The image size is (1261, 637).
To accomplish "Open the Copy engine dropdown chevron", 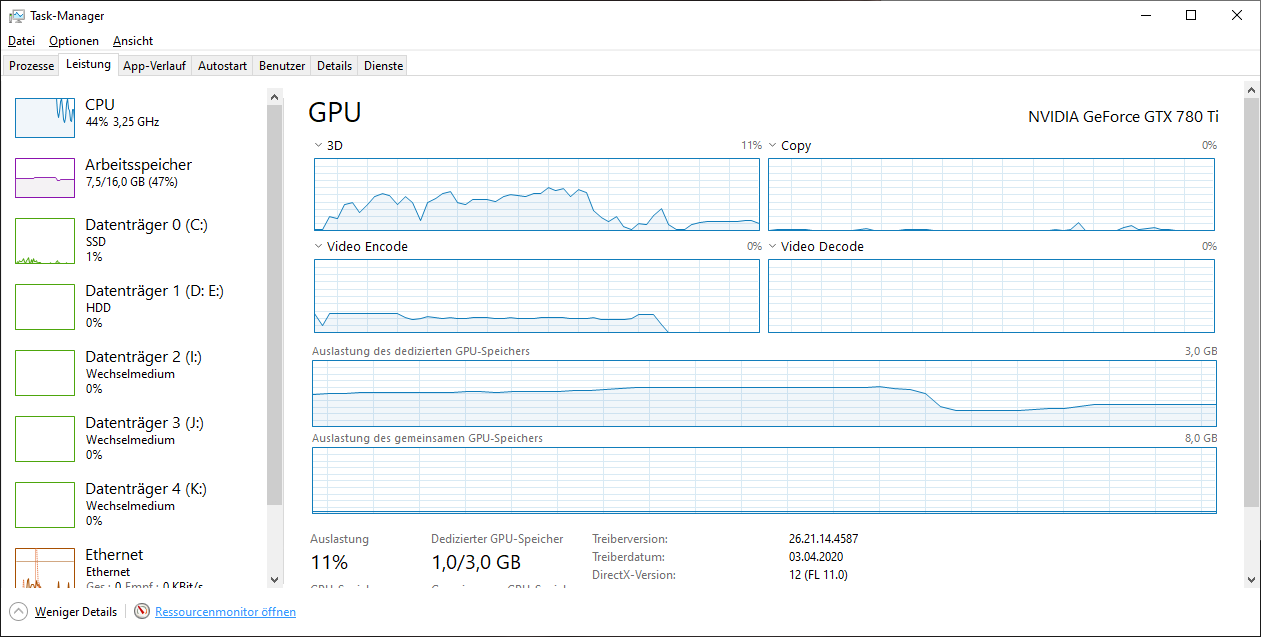I will 772,146.
